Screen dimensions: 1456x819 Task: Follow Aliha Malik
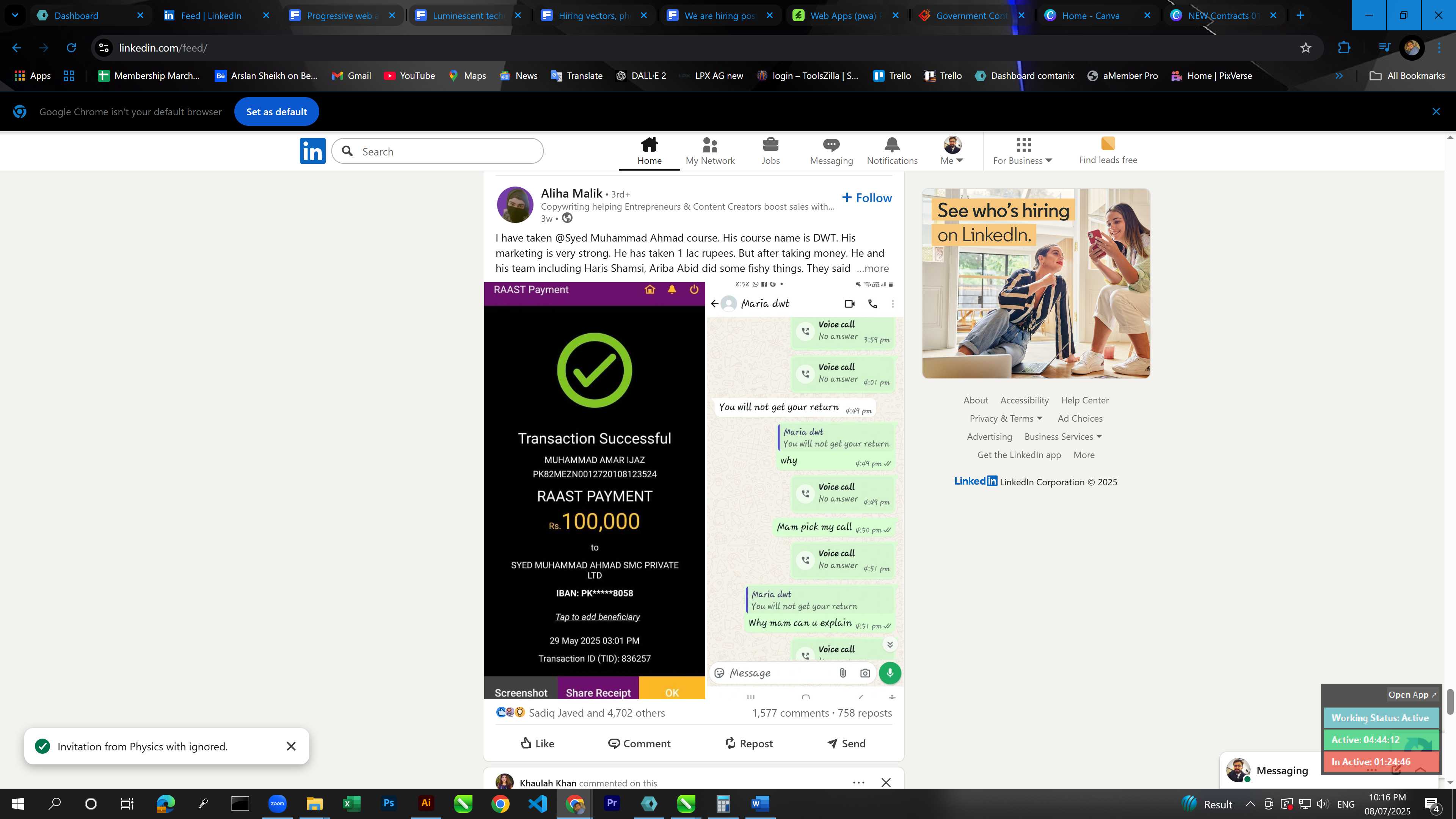[x=866, y=198]
